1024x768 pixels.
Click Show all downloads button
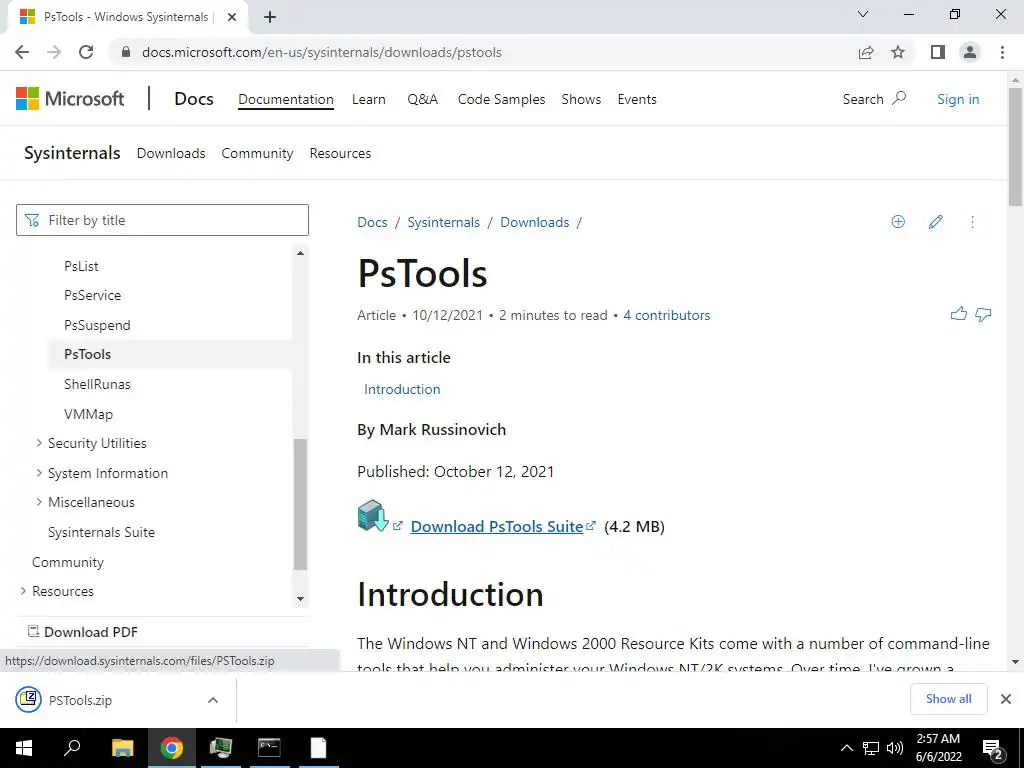coord(948,699)
